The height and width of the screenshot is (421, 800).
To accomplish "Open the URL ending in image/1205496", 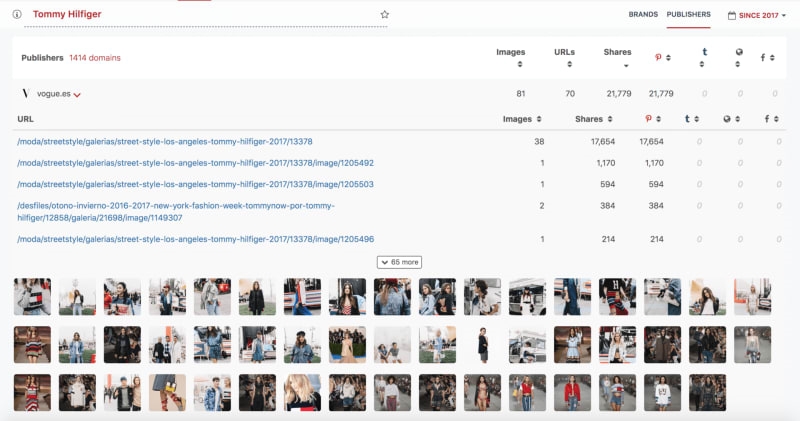I will [x=195, y=239].
